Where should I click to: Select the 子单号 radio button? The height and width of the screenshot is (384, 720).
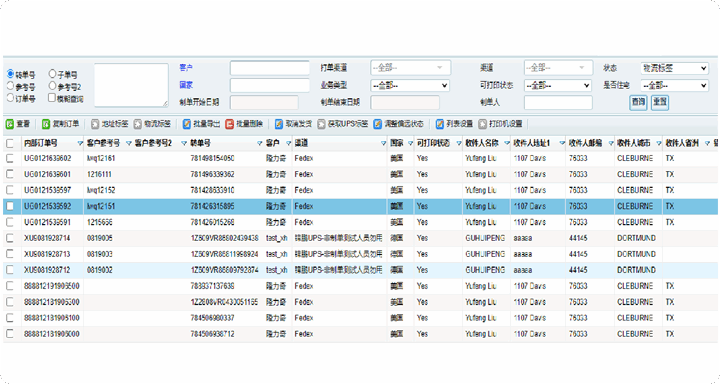[52, 73]
